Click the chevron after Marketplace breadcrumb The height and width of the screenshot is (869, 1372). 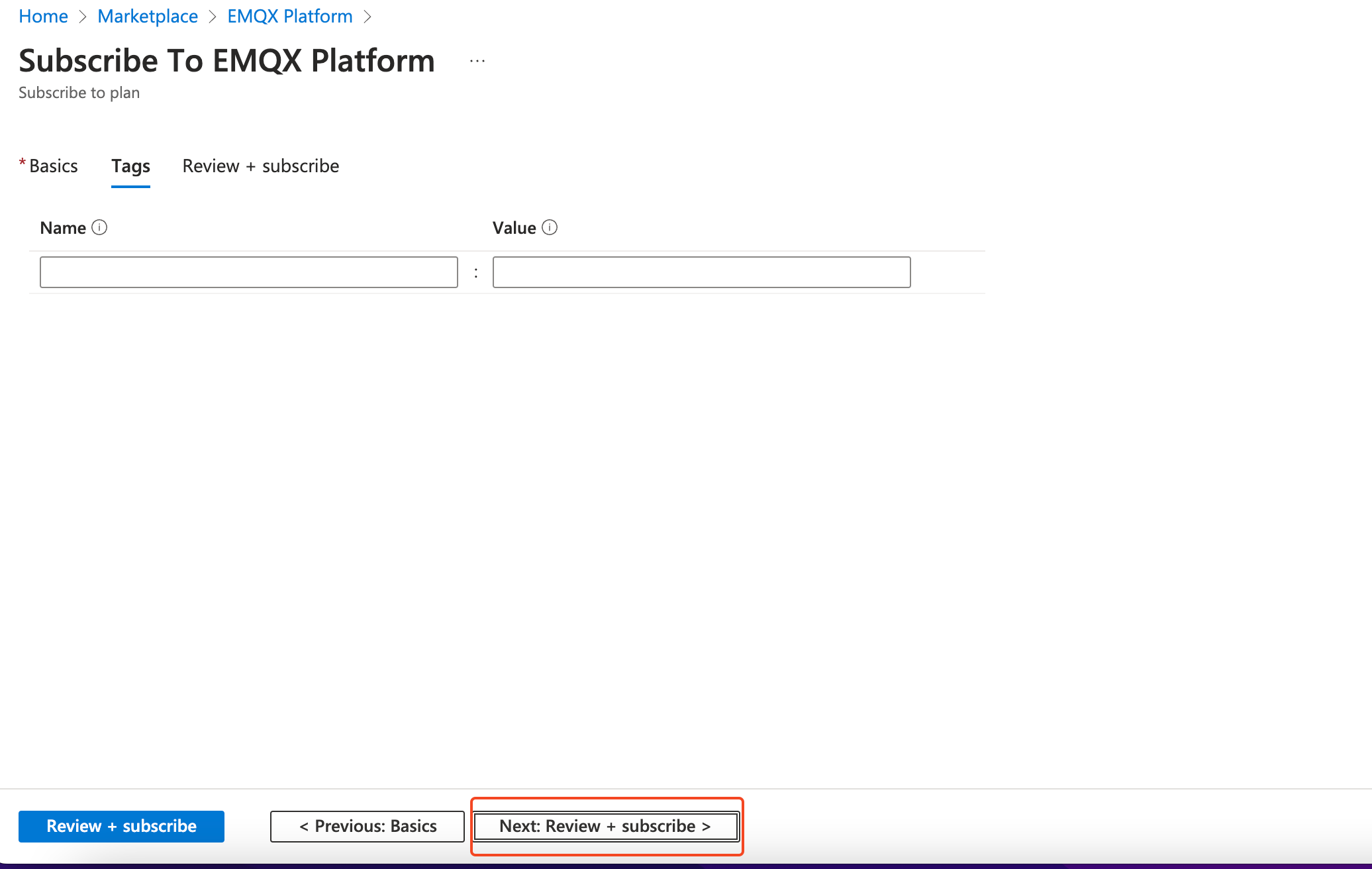pos(213,17)
